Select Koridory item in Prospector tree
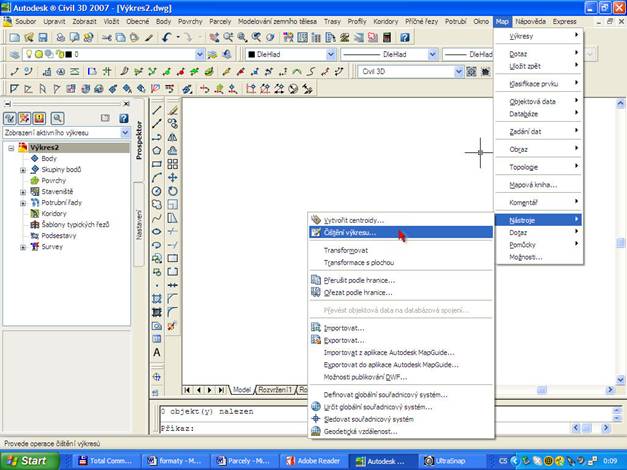Screen dimensions: 627x470 pyautogui.click(x=54, y=214)
